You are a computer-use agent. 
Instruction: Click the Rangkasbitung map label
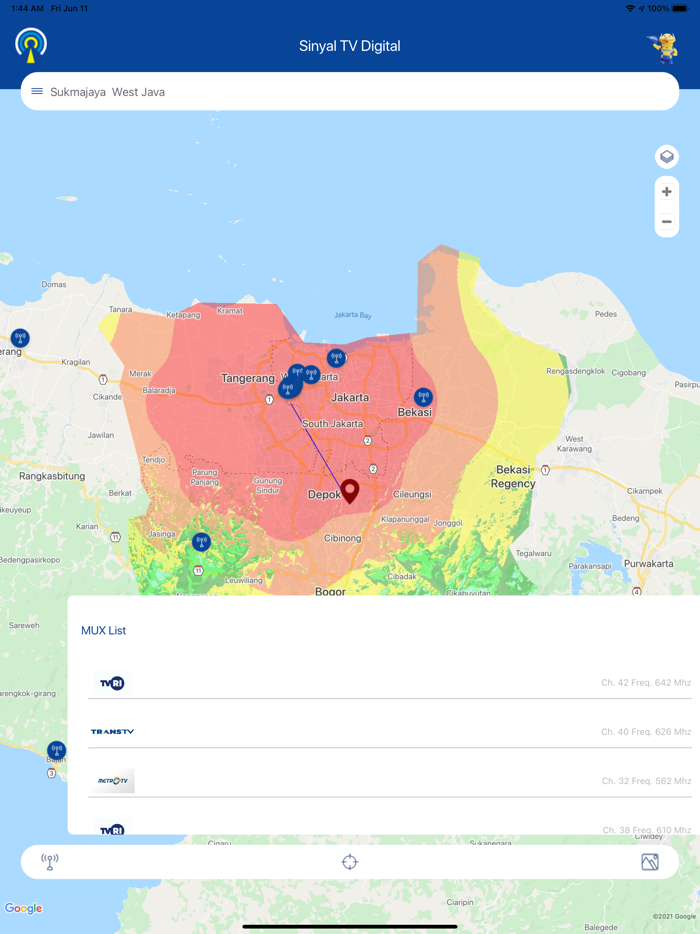[x=52, y=476]
